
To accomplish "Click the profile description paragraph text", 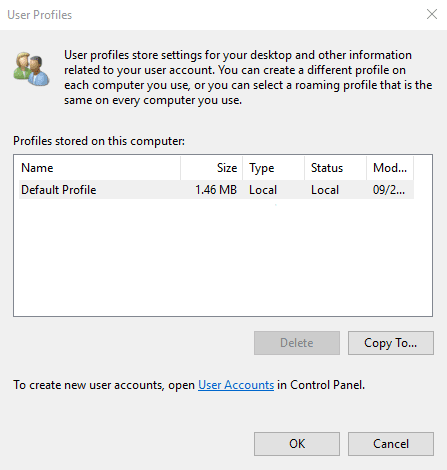I will tap(248, 77).
